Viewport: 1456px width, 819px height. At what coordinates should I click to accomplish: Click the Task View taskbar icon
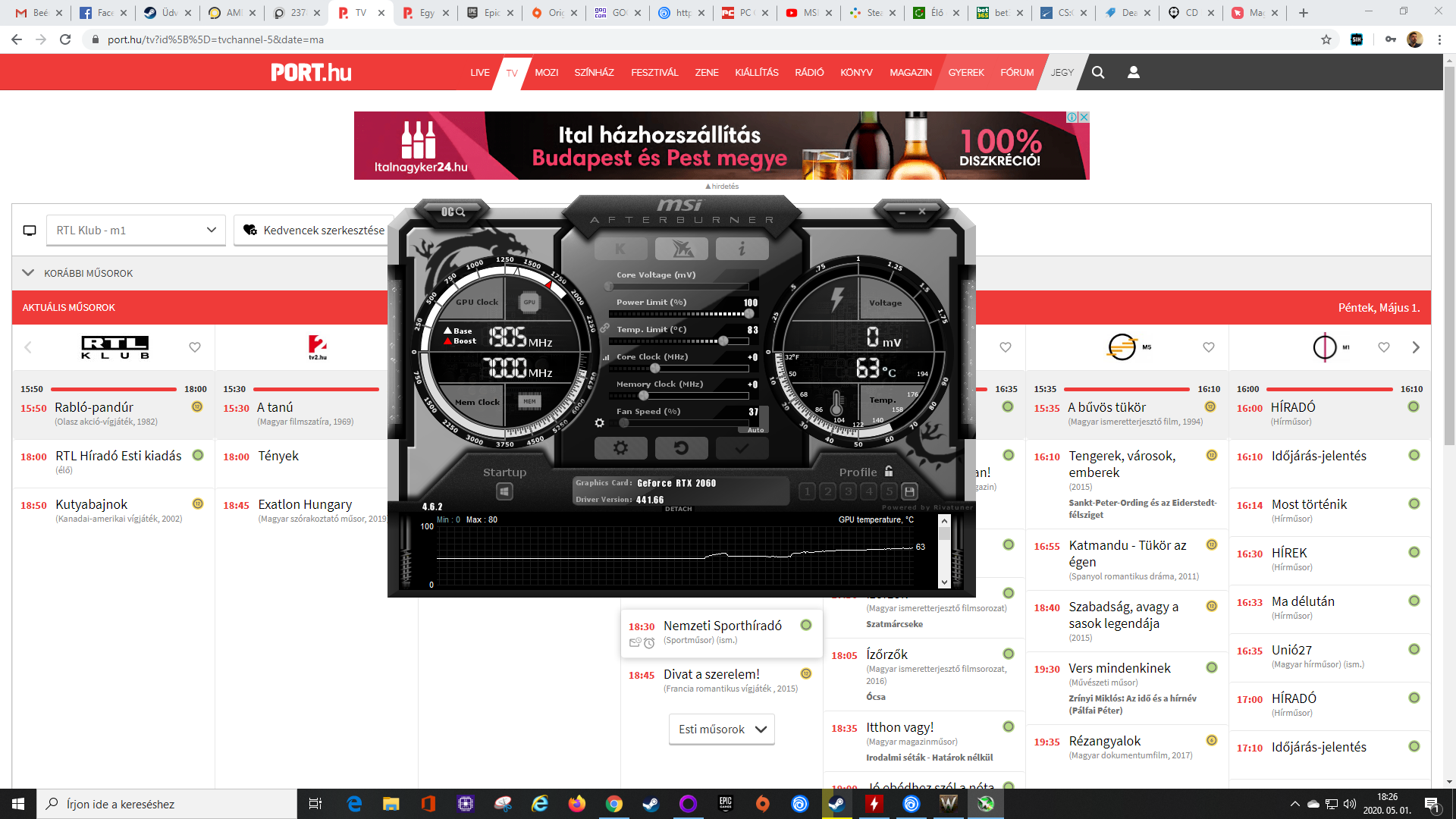[x=315, y=804]
